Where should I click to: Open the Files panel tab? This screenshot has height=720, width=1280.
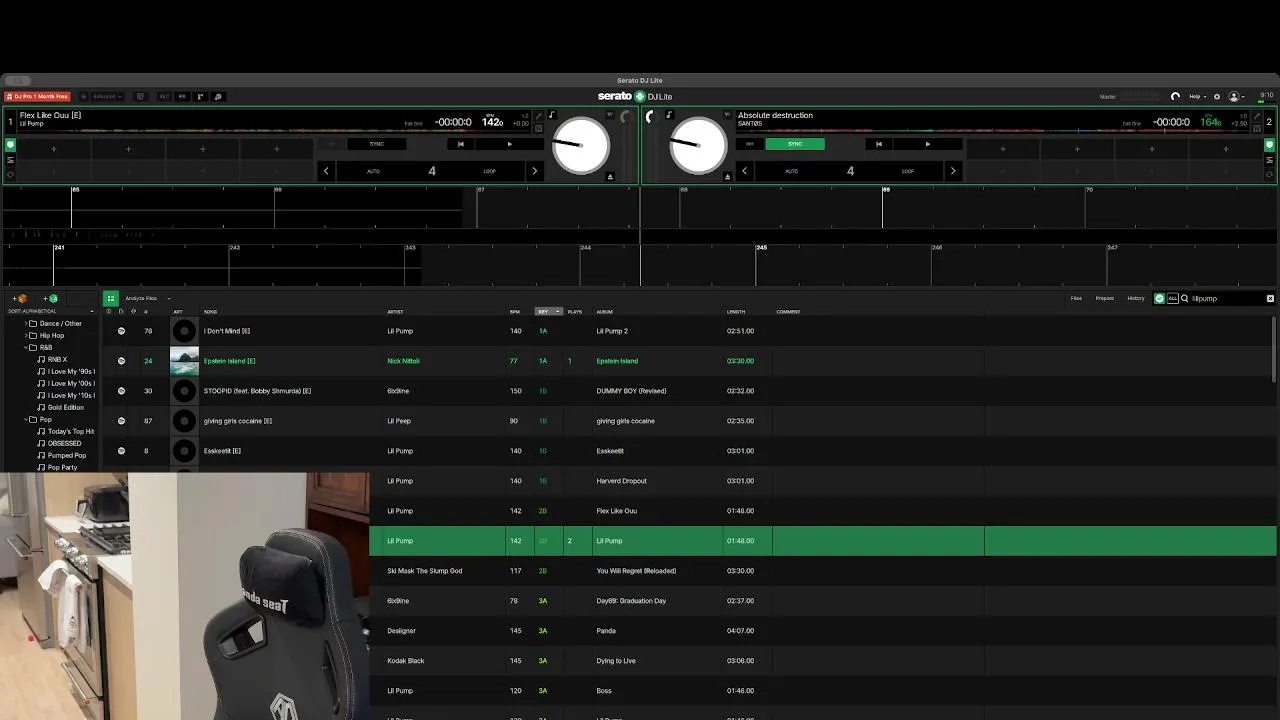pyautogui.click(x=1076, y=298)
